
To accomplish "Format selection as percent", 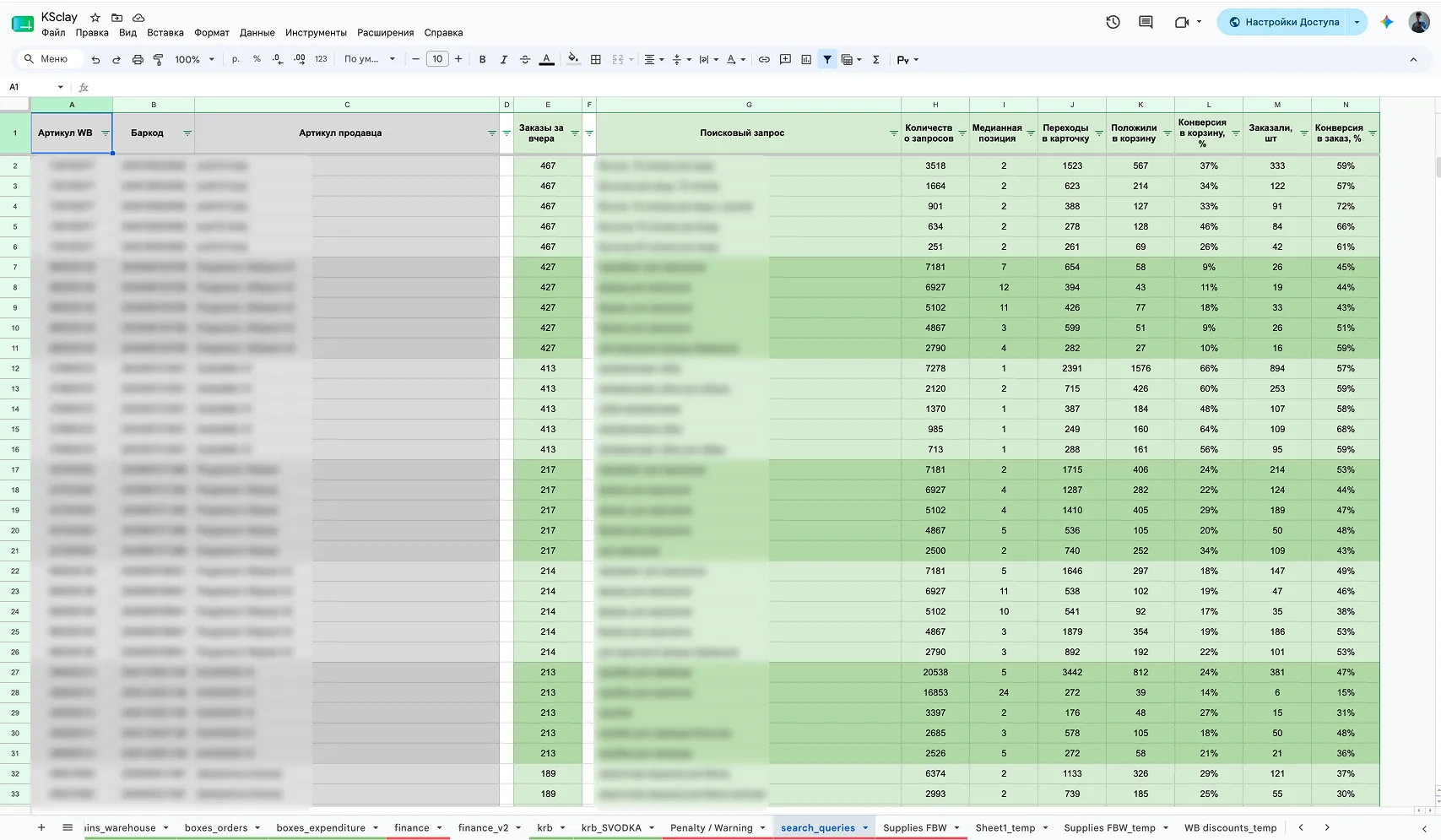I will pos(257,59).
